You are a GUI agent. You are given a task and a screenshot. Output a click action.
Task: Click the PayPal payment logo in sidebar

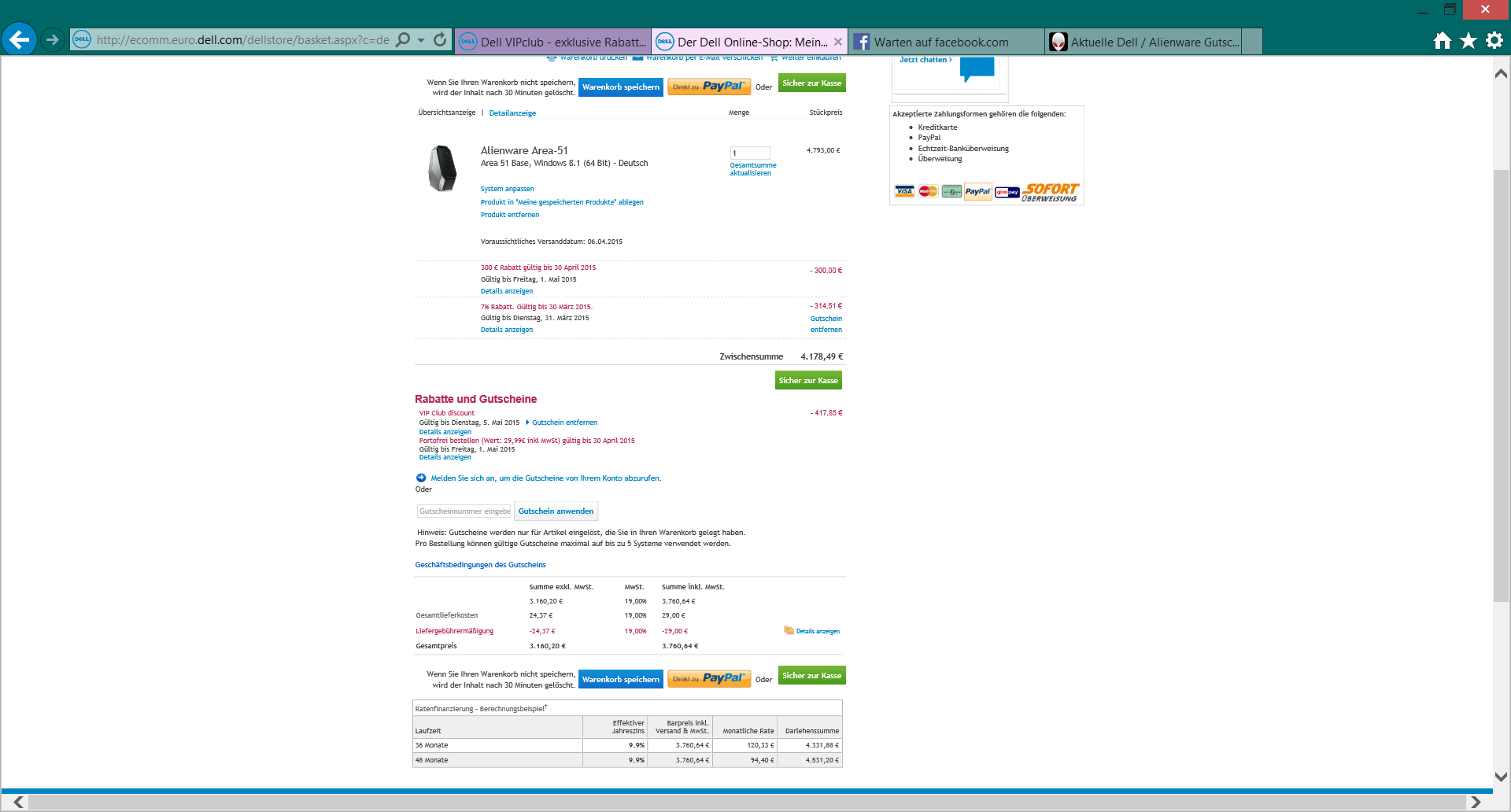(x=978, y=191)
